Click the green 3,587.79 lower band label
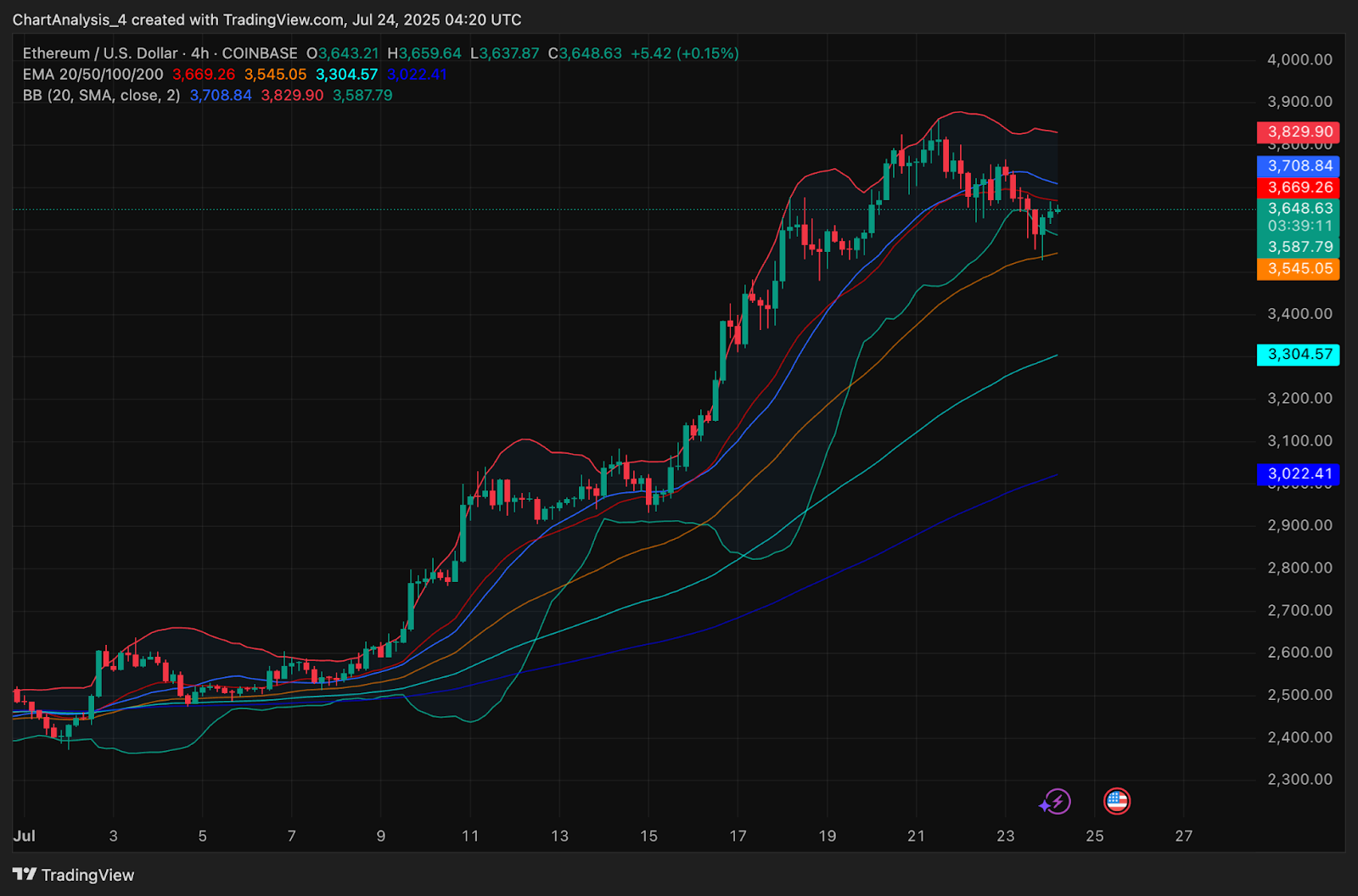Screen dimensions: 1358x896 (x=1299, y=248)
